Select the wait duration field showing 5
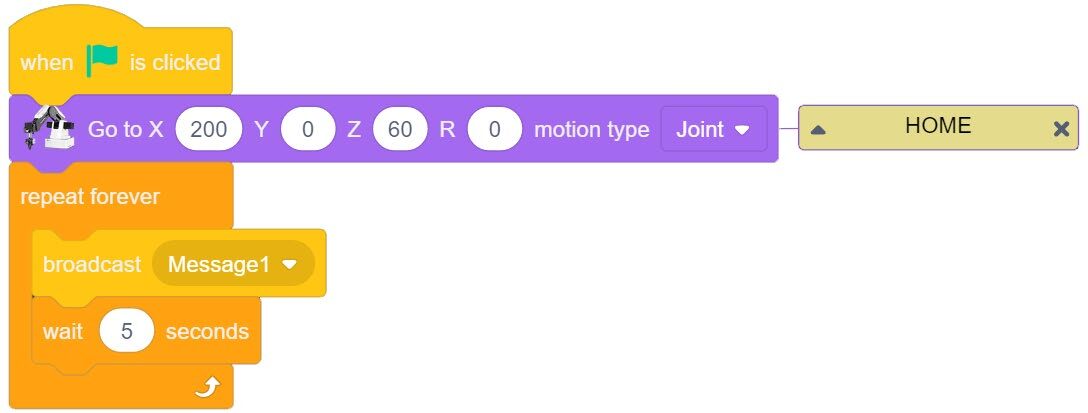The width and height of the screenshot is (1088, 413). tap(127, 331)
